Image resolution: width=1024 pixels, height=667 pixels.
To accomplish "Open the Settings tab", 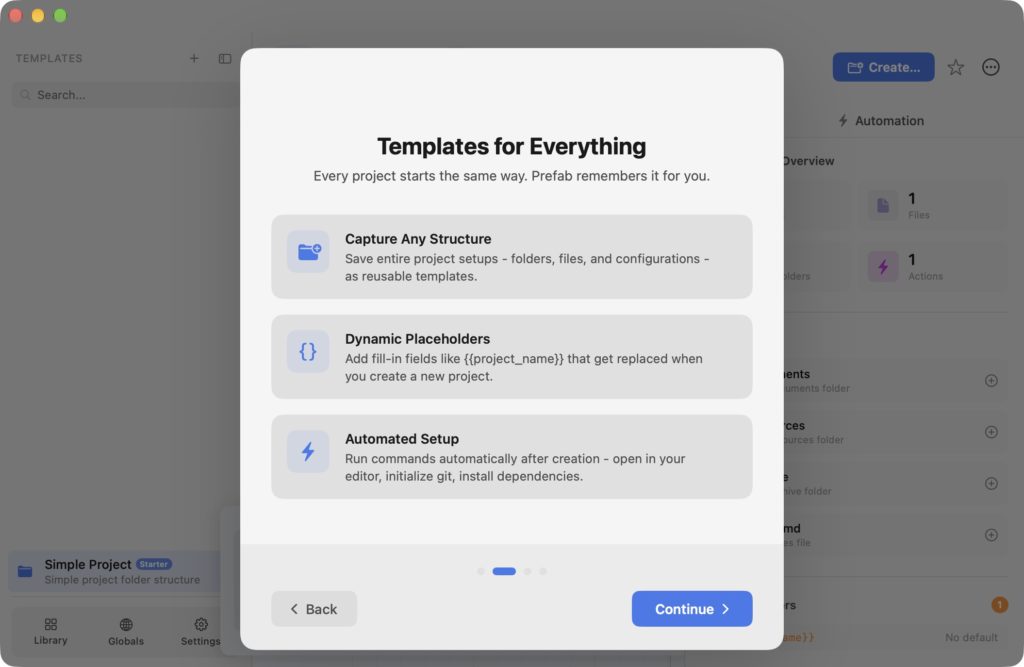I will click(200, 632).
